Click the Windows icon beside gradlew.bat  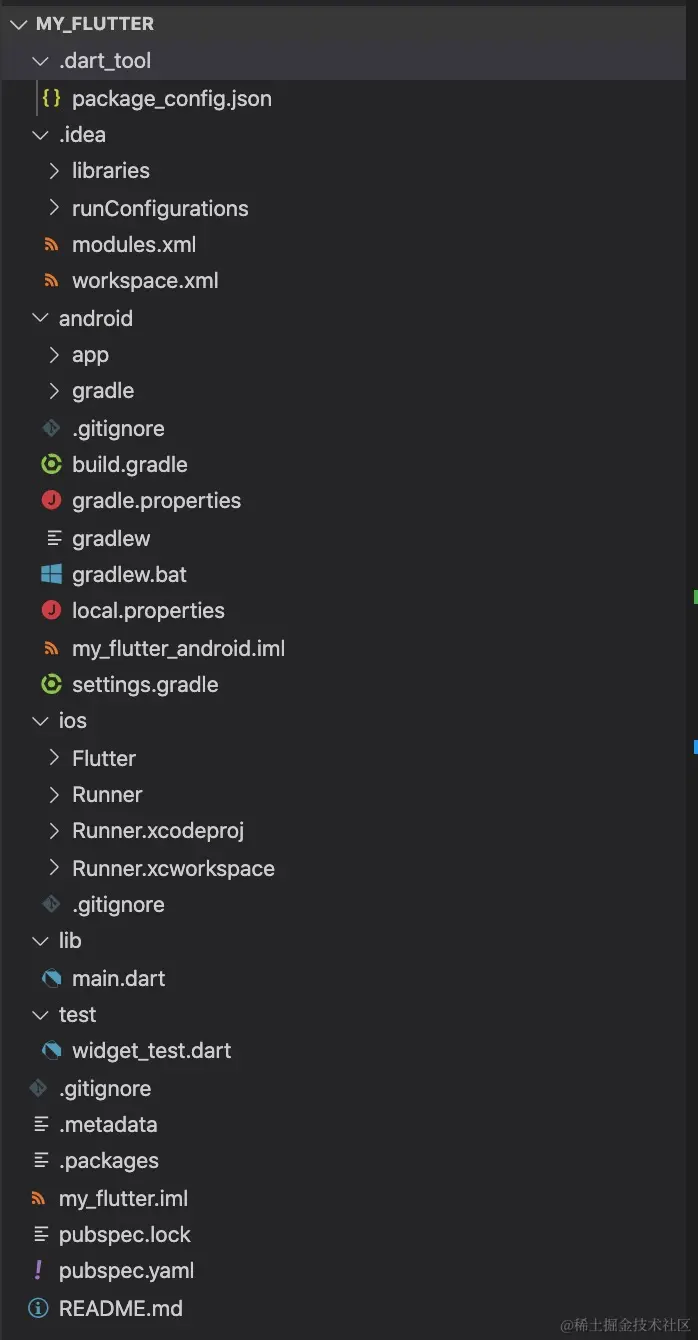[51, 575]
